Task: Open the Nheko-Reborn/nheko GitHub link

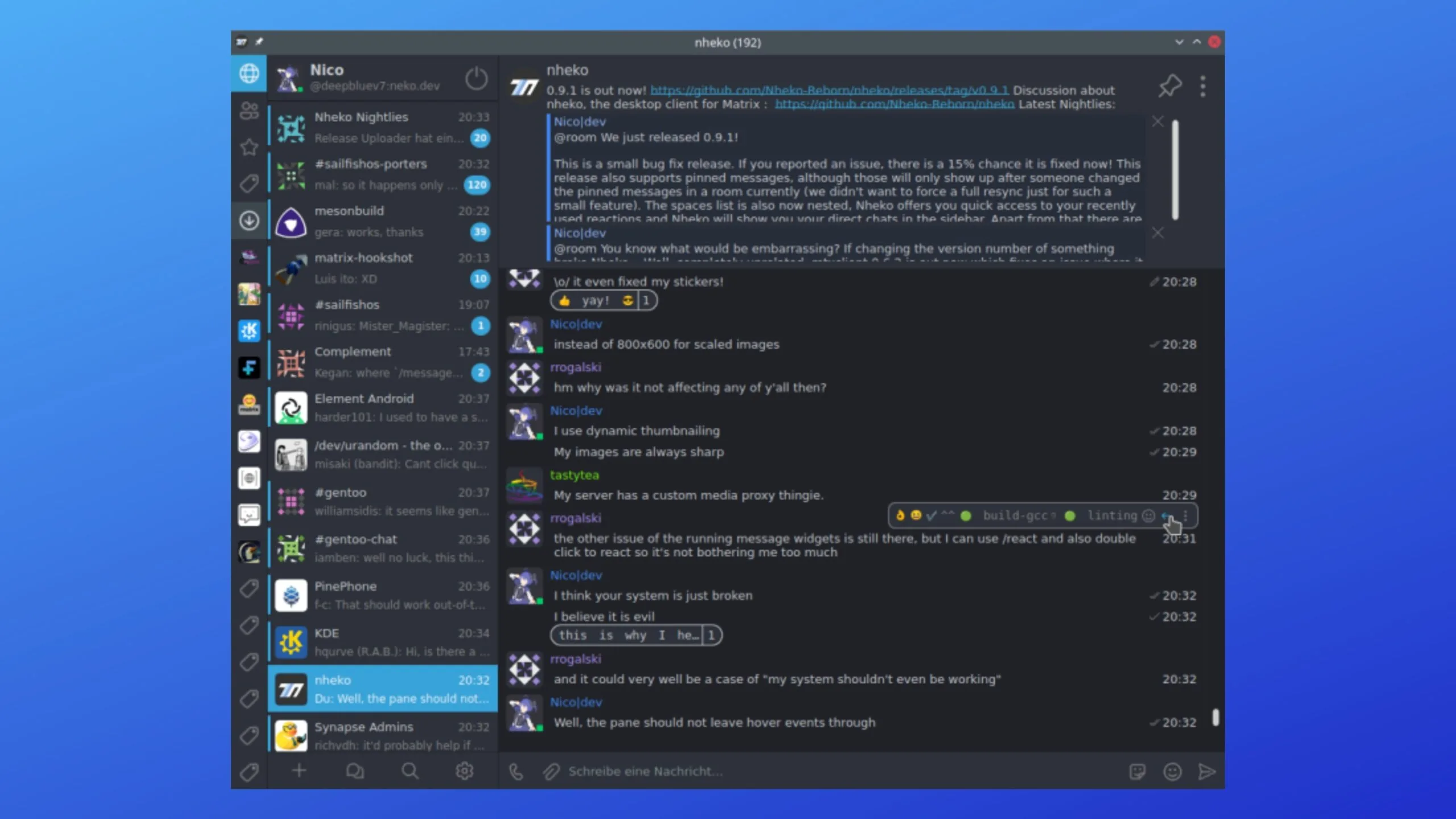Action: pyautogui.click(x=894, y=104)
